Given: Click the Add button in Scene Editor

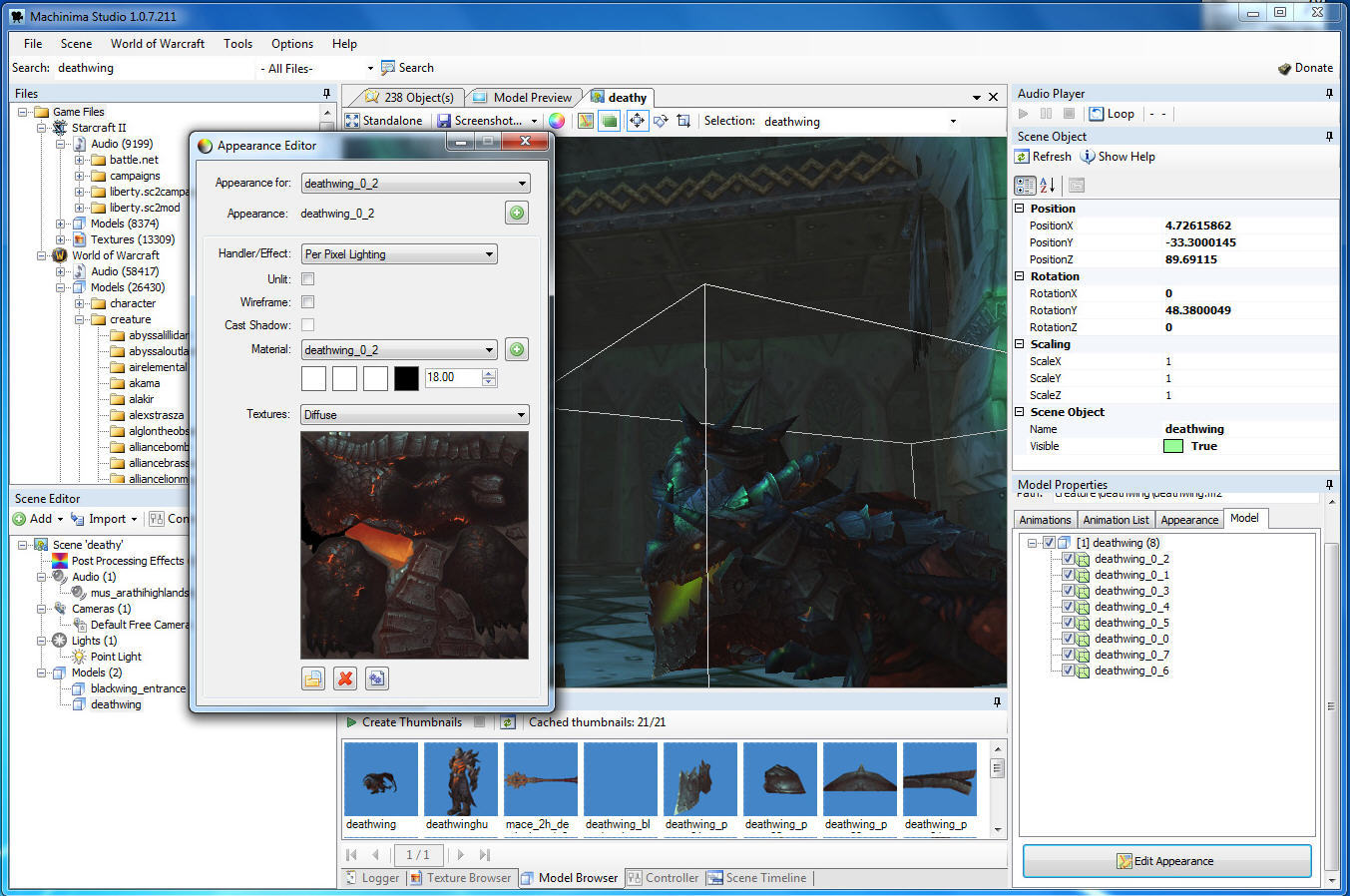Looking at the screenshot, I should tap(38, 519).
